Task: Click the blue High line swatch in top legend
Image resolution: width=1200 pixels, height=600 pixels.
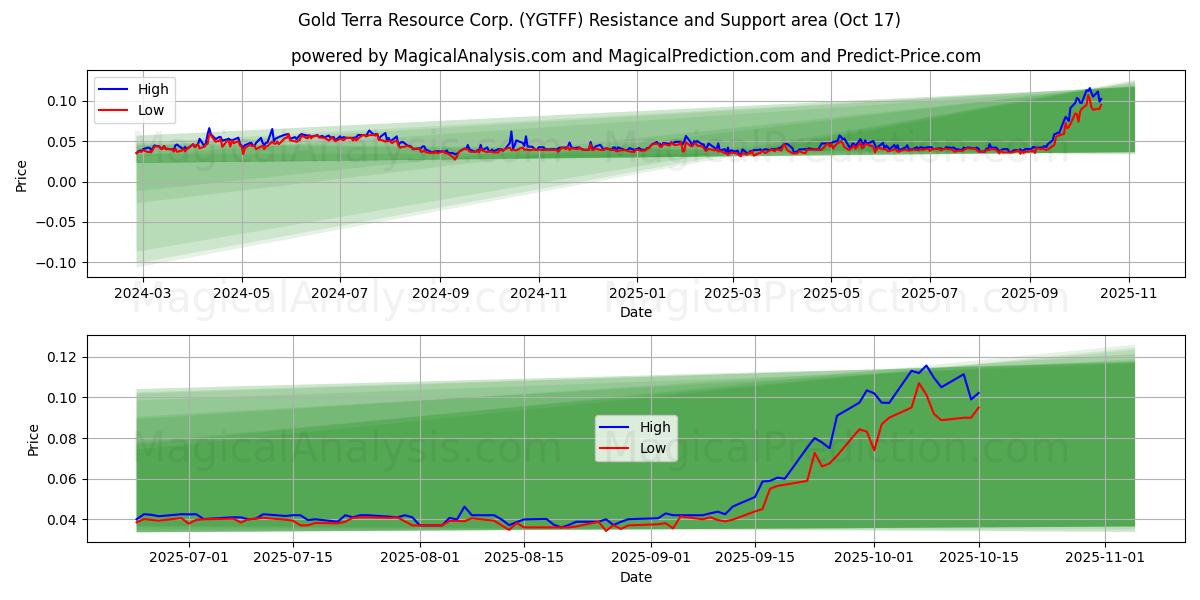Action: (114, 90)
